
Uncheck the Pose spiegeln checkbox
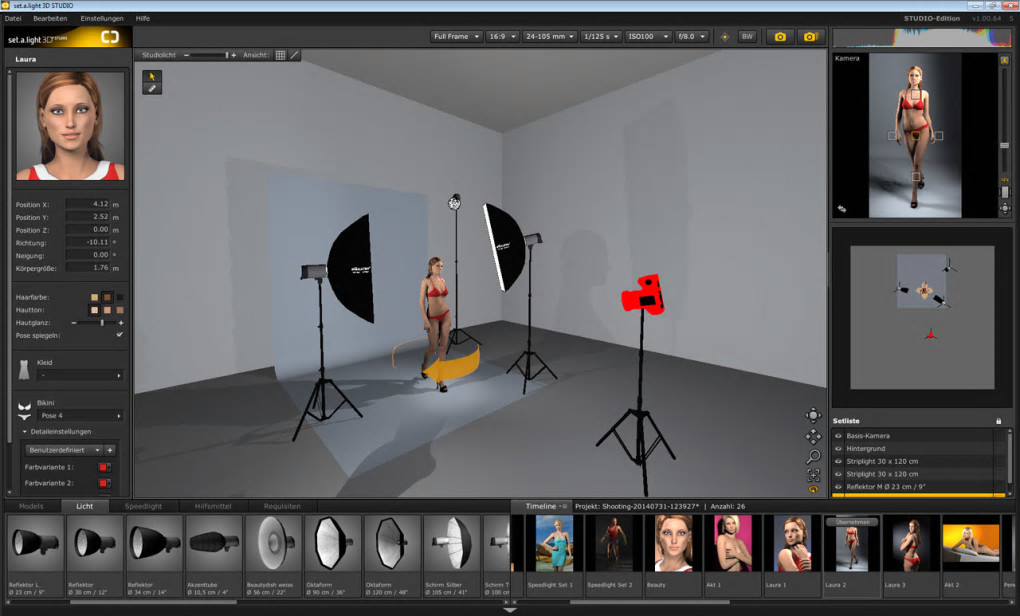(119, 335)
